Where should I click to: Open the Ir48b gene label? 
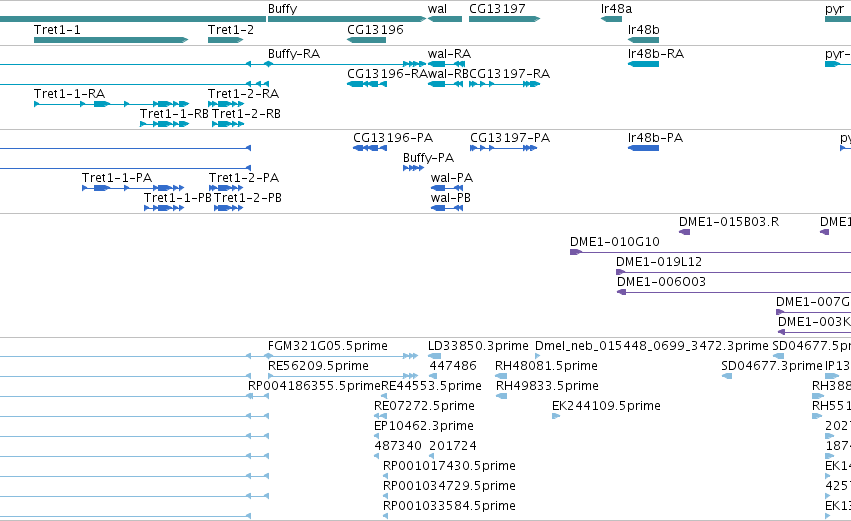643,30
